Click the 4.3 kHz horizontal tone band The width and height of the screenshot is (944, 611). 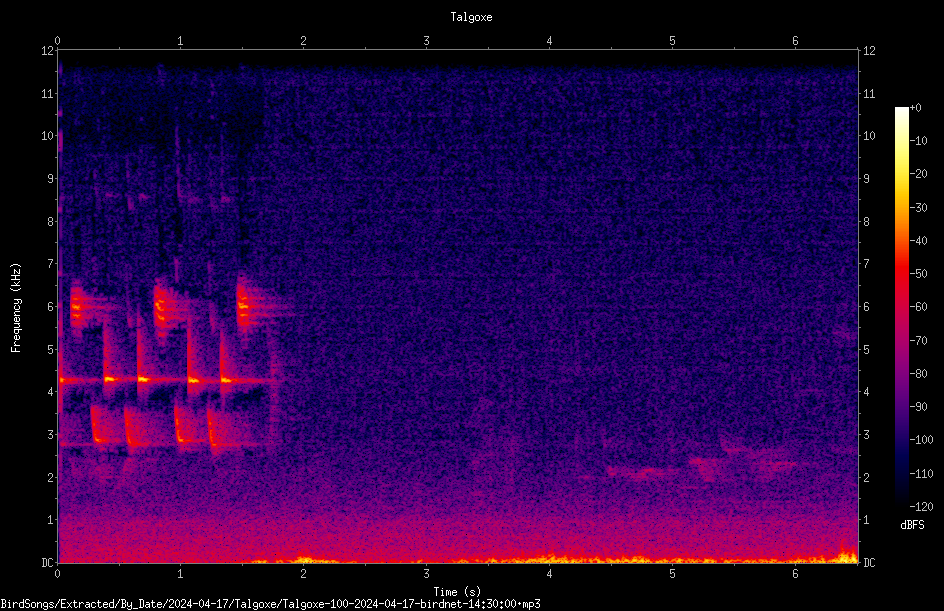(170, 380)
